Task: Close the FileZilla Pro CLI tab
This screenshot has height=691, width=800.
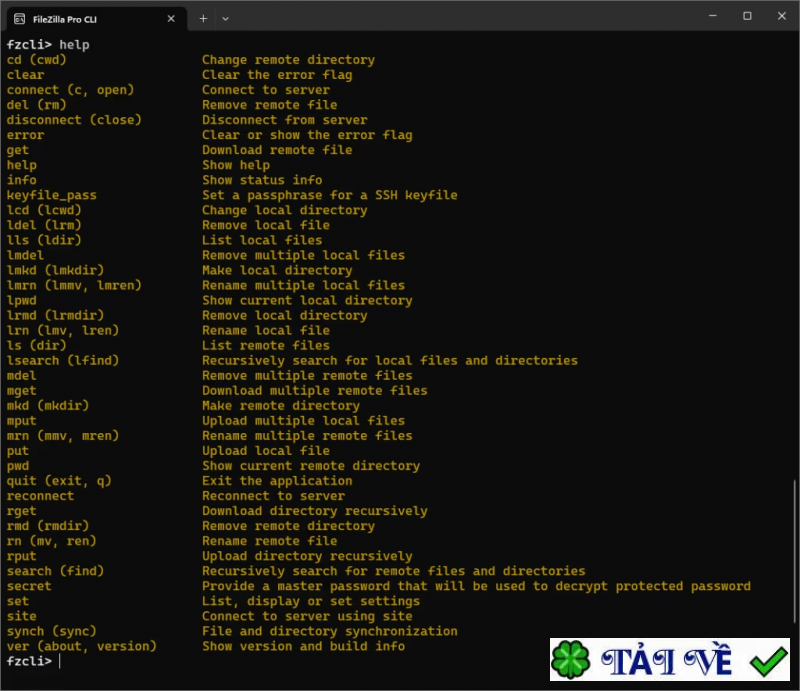Action: tap(171, 19)
